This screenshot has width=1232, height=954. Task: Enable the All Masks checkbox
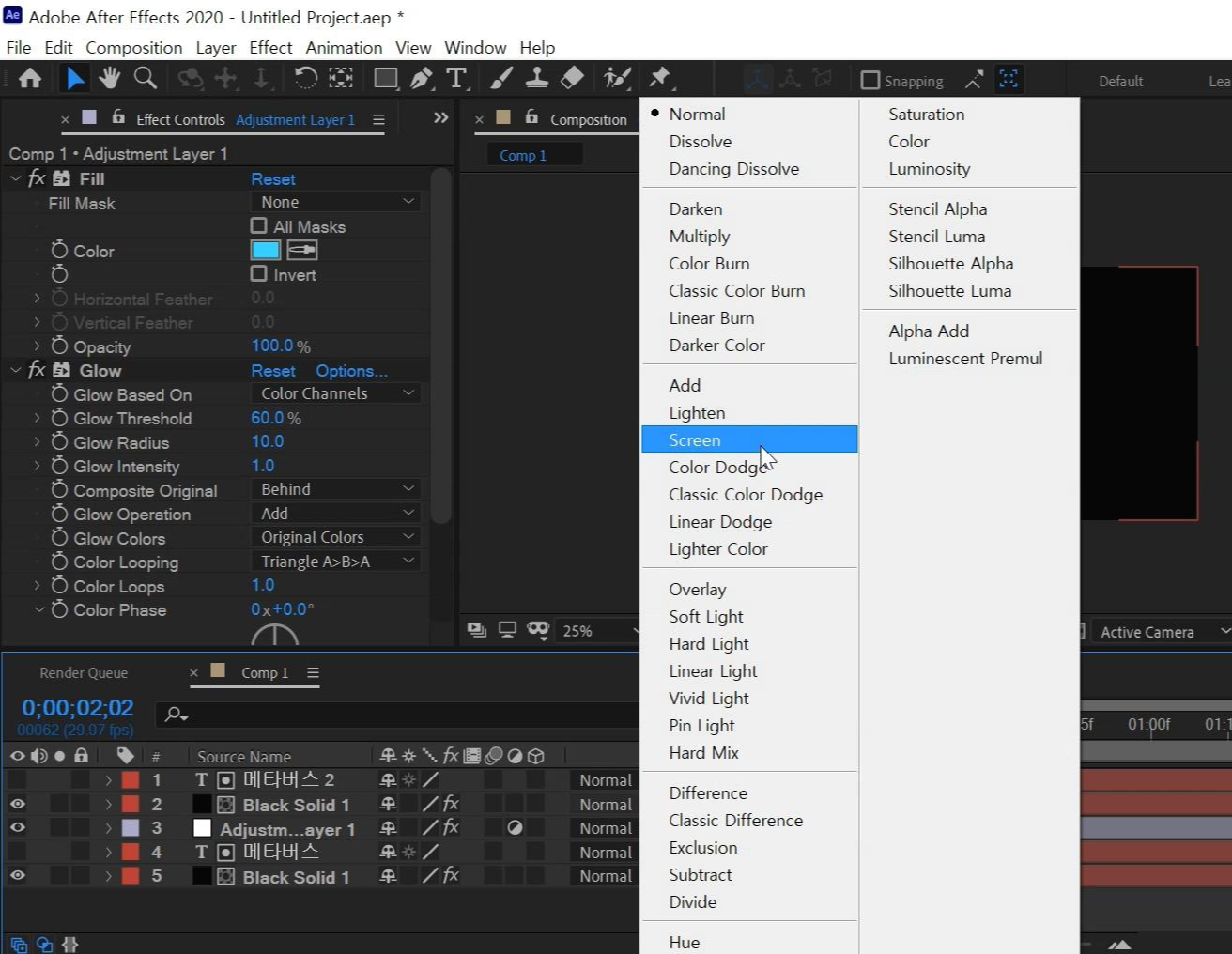click(259, 225)
